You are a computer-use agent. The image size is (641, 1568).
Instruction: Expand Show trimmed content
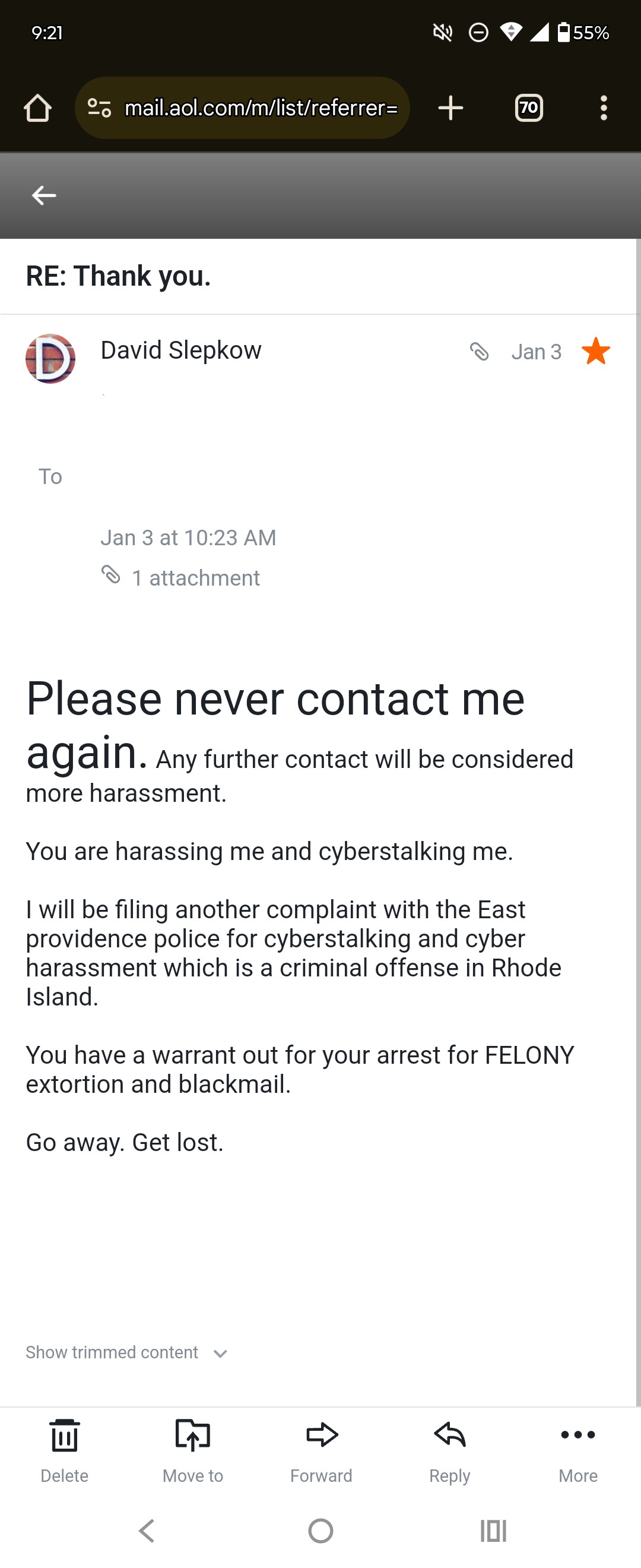[x=112, y=1352]
